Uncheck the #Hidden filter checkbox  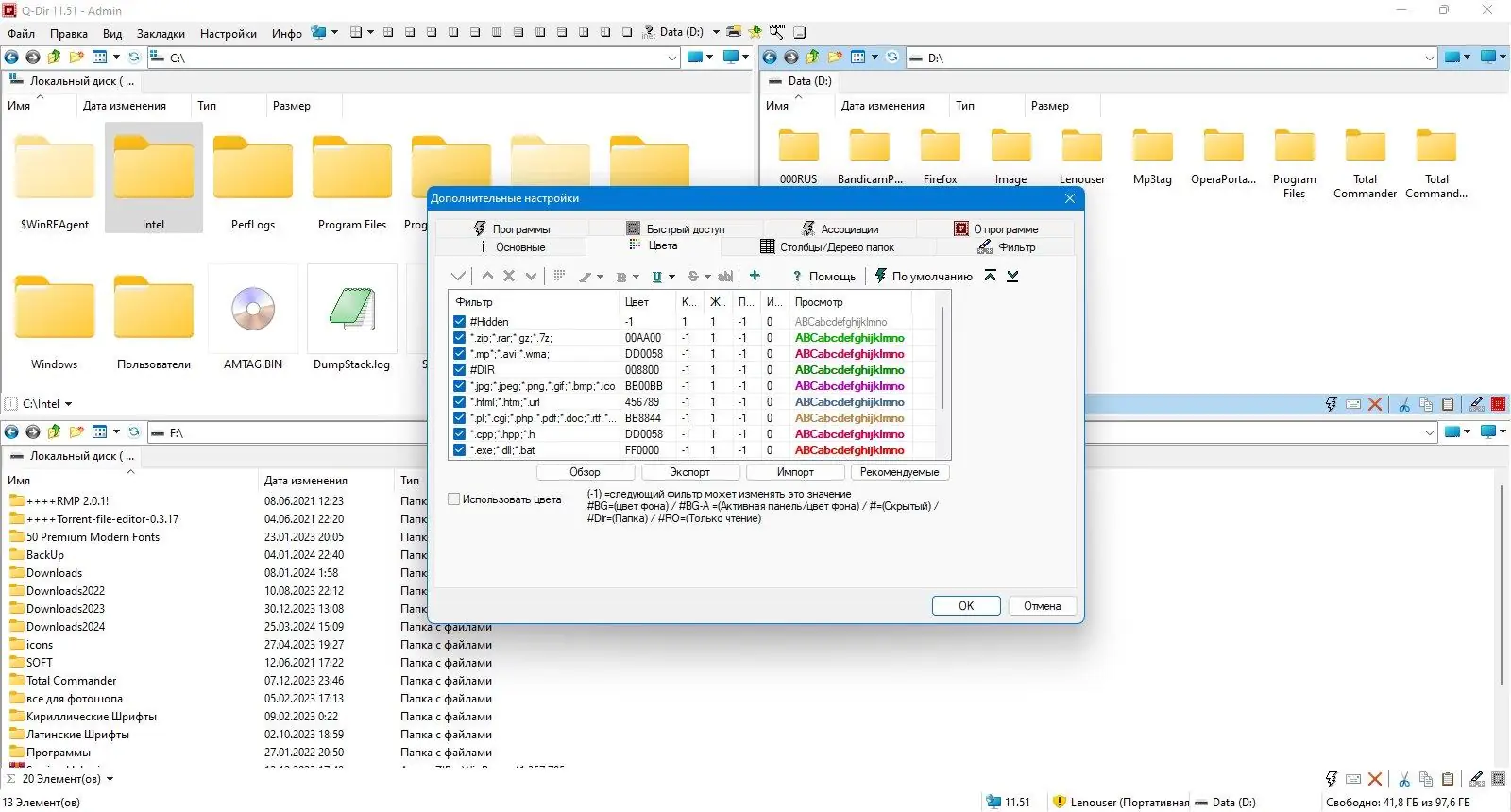click(460, 322)
